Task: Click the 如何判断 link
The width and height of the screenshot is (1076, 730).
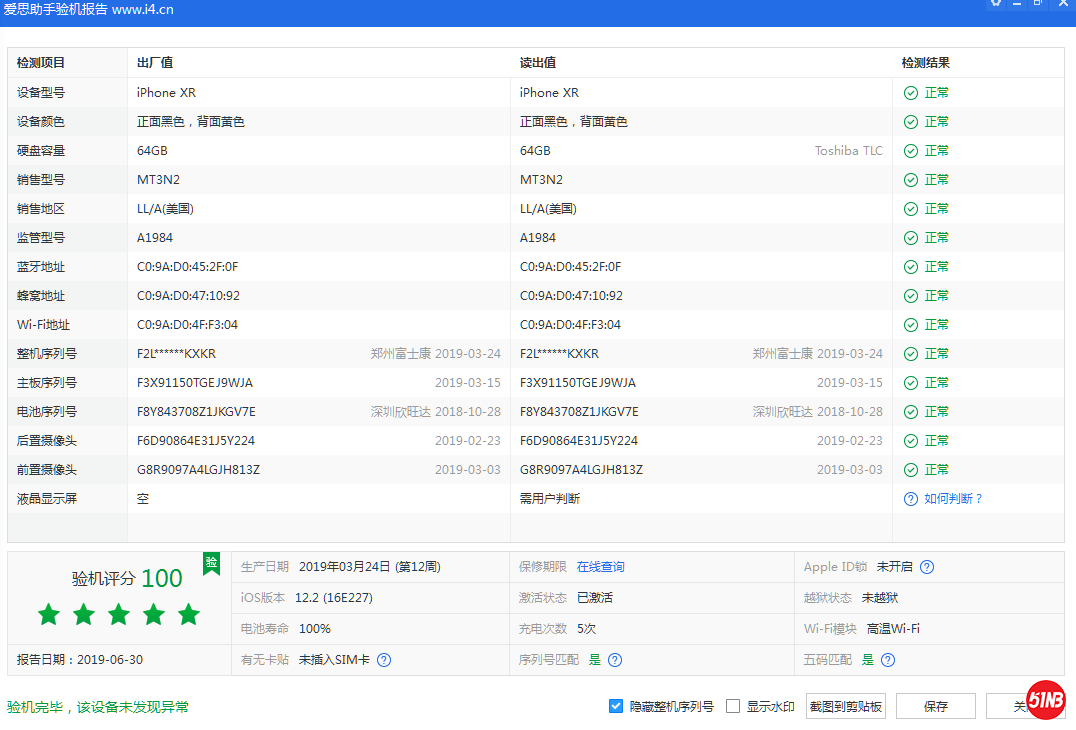Action: tap(950, 498)
